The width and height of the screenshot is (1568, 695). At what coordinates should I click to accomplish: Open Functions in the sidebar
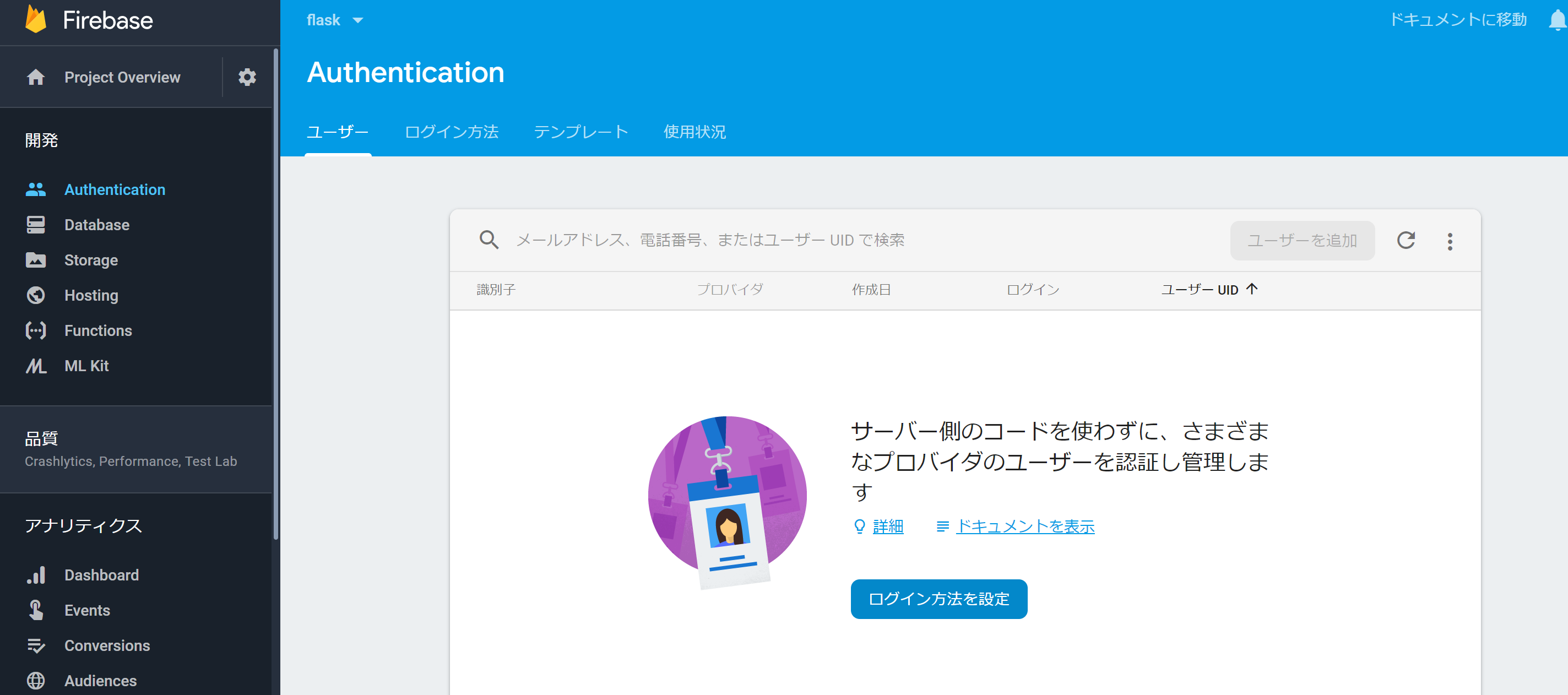coord(98,331)
